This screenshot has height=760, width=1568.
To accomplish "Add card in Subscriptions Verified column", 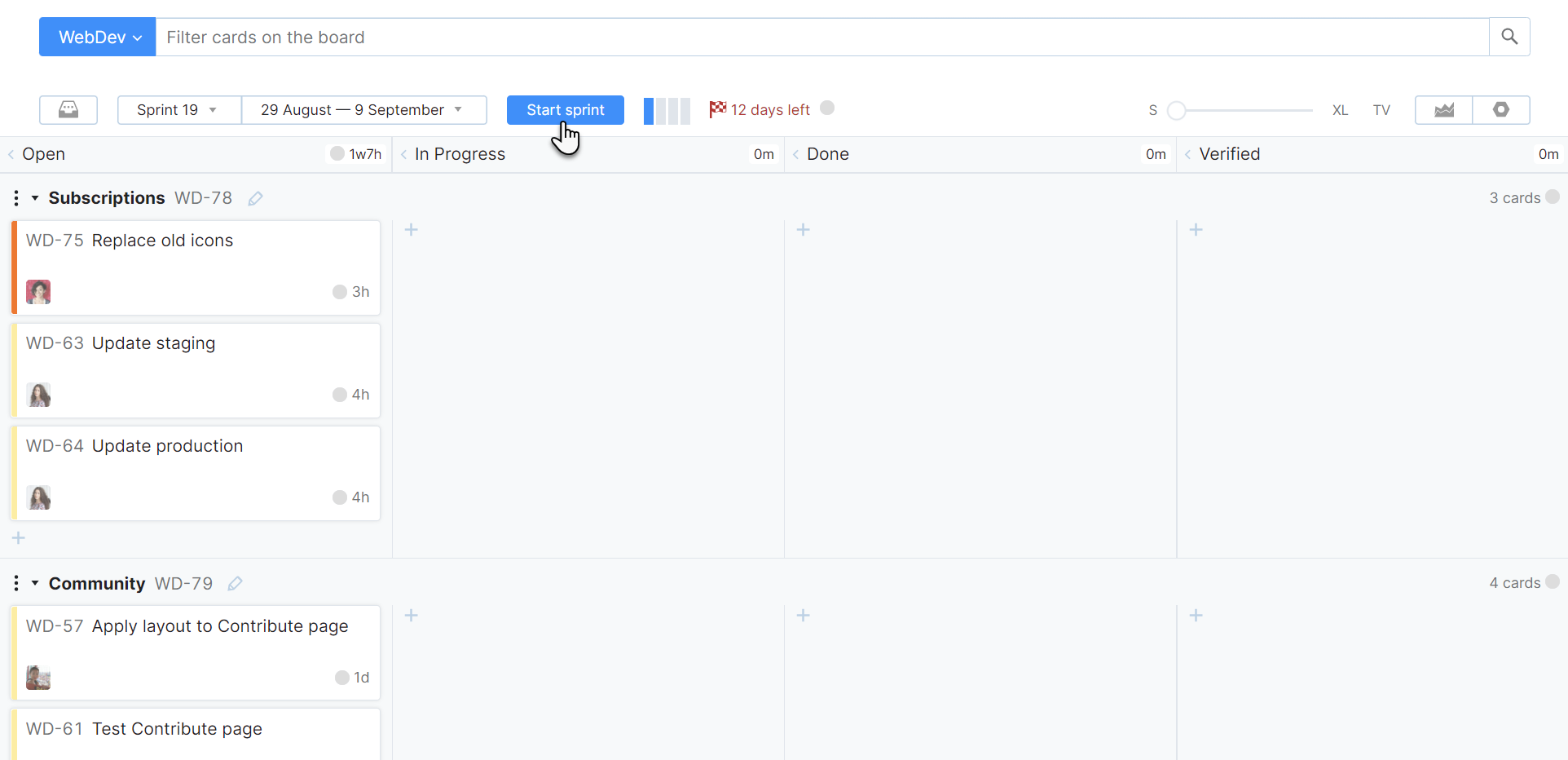I will [x=1196, y=230].
